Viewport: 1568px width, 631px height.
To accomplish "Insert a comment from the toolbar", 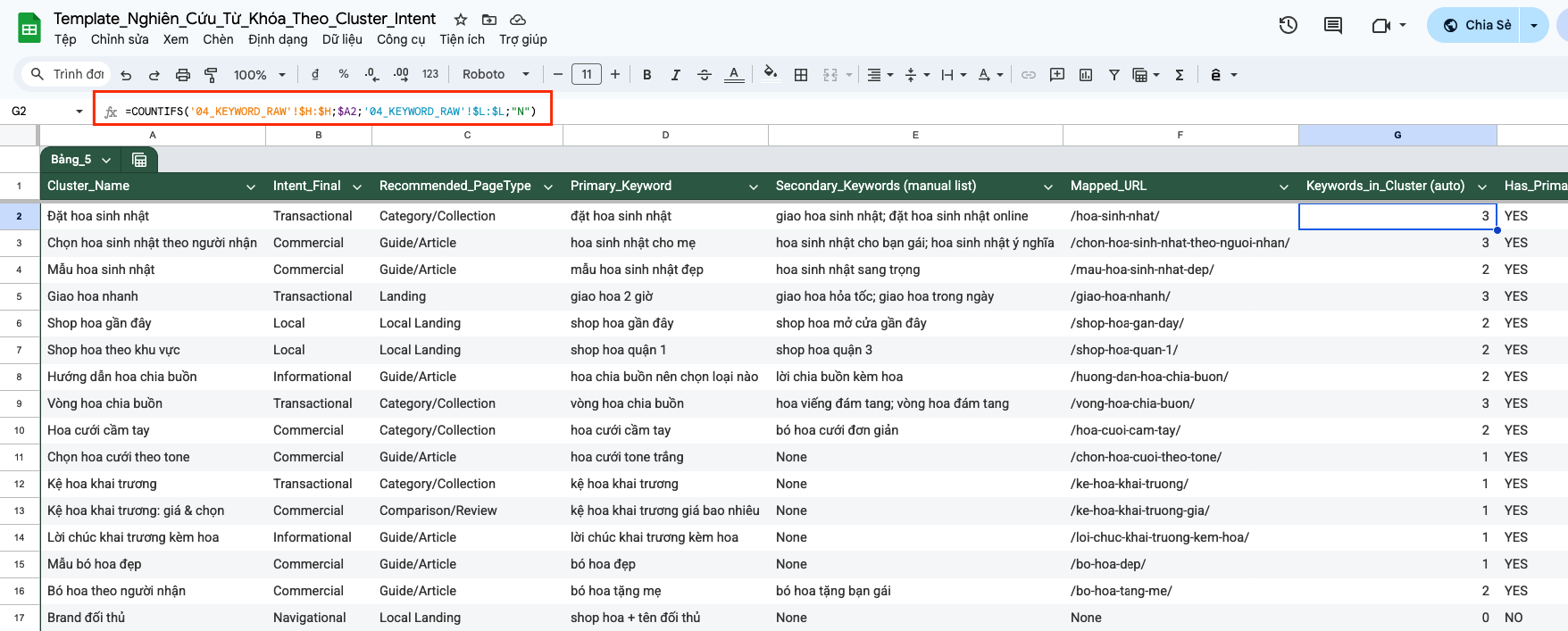I will [1057, 75].
